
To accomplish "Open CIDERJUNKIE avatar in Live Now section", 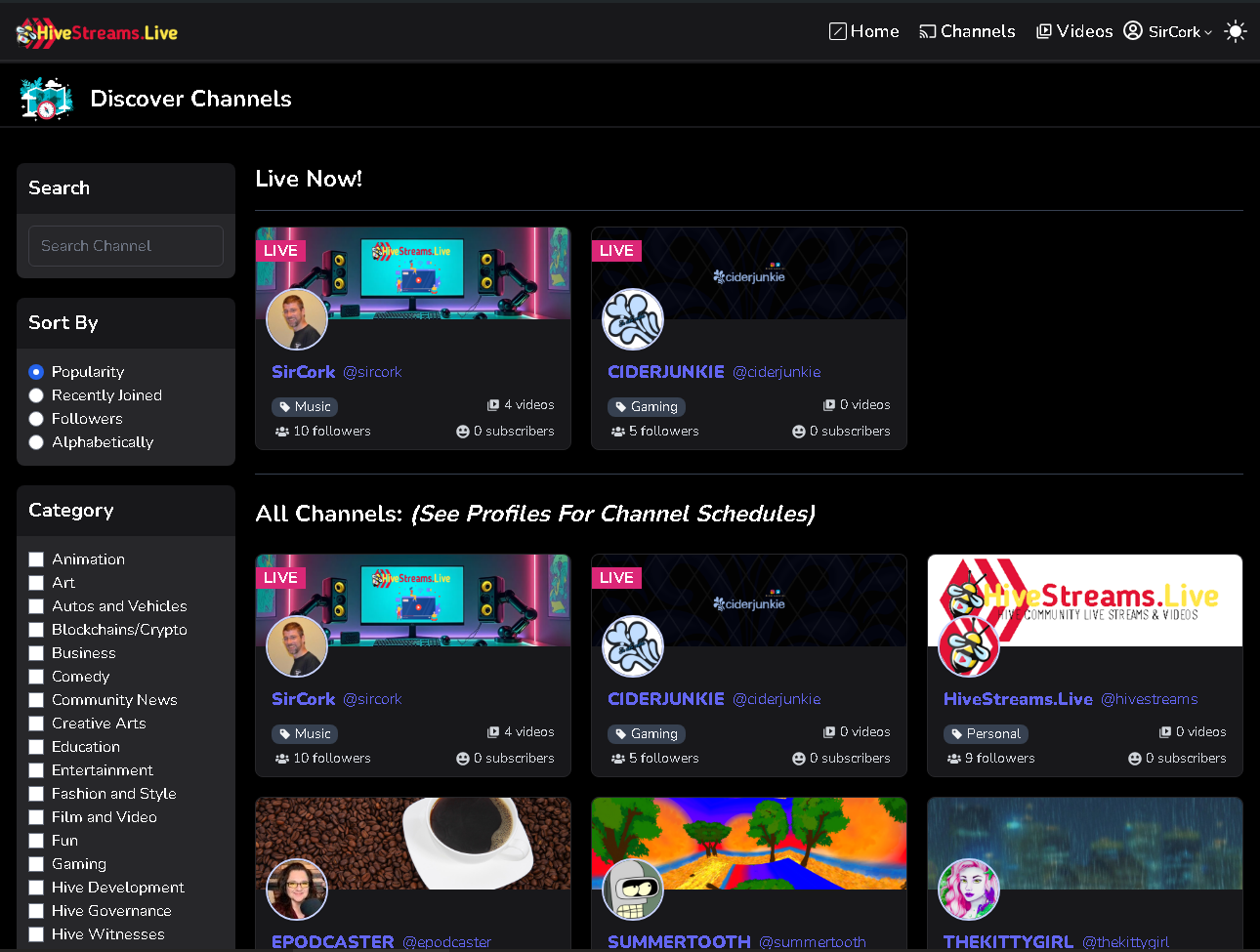I will (x=633, y=319).
